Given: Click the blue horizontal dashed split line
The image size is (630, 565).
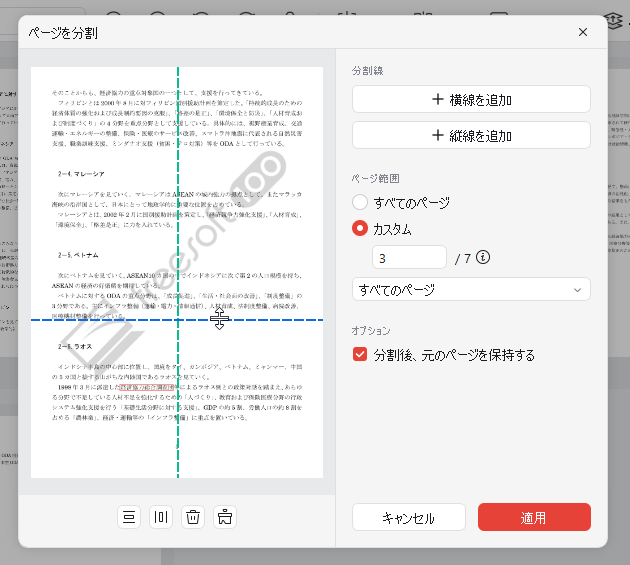Looking at the screenshot, I should click(100, 320).
